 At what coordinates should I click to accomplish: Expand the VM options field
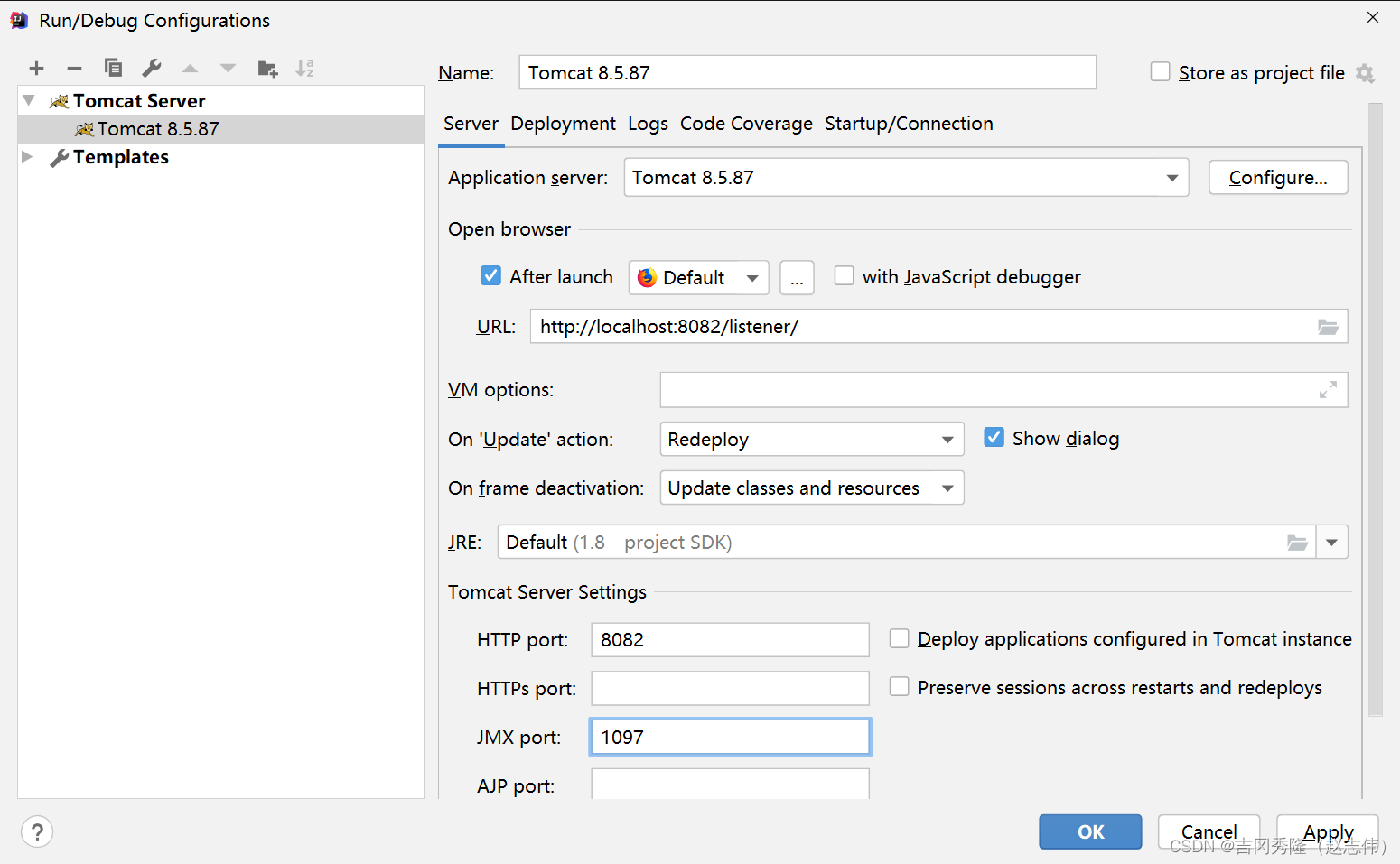click(1328, 390)
